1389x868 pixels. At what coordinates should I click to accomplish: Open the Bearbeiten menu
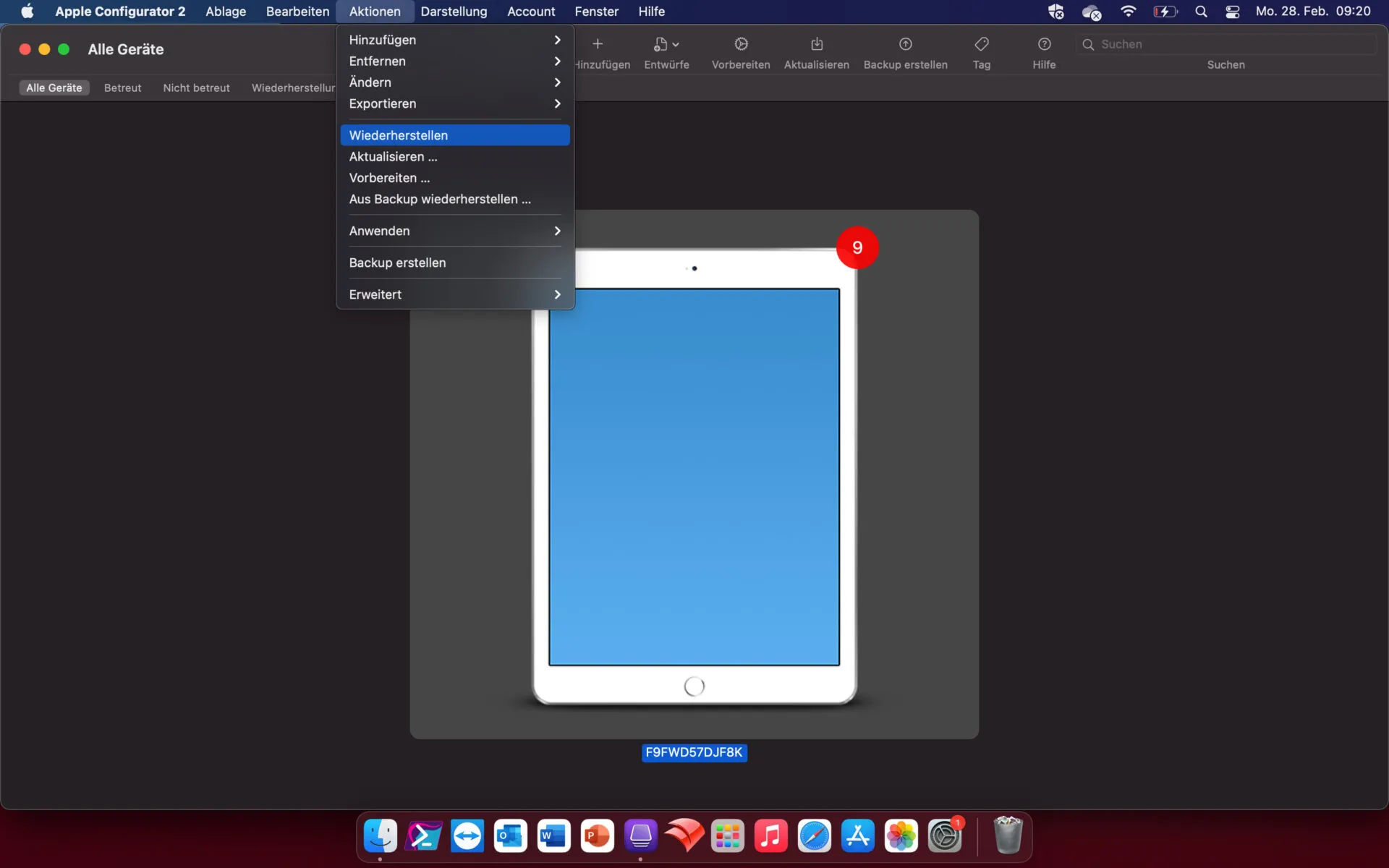pos(297,12)
